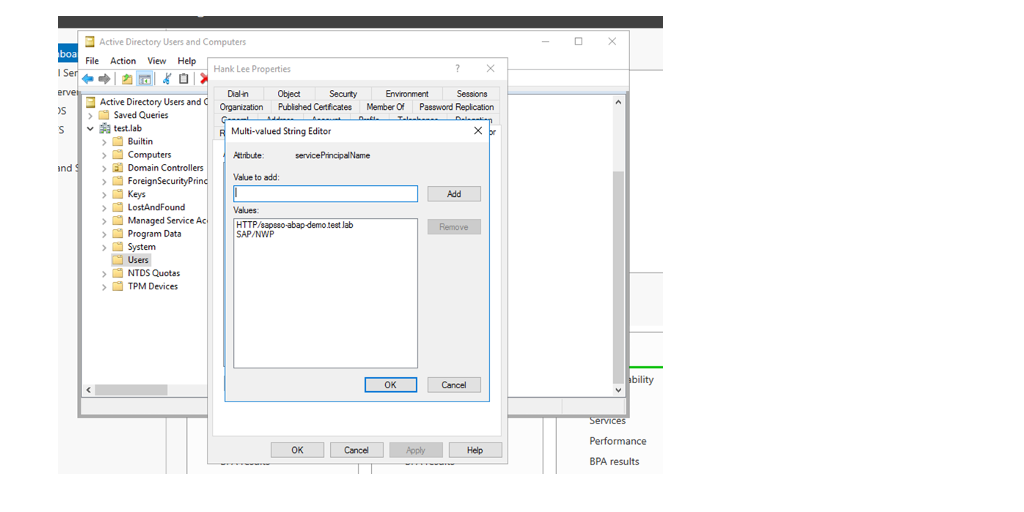Screen dimensions: 1024x512
Task: Open the View menu
Action: tap(157, 61)
